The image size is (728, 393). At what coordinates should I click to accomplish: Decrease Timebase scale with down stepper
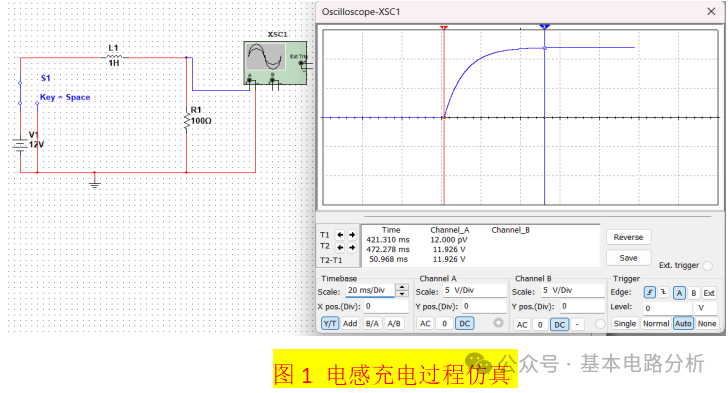pyautogui.click(x=402, y=294)
